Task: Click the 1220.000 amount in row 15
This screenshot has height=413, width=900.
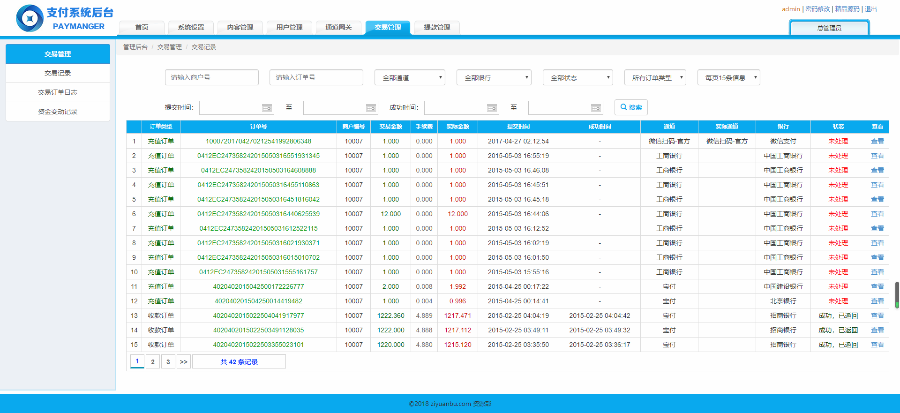Action: pyautogui.click(x=390, y=344)
